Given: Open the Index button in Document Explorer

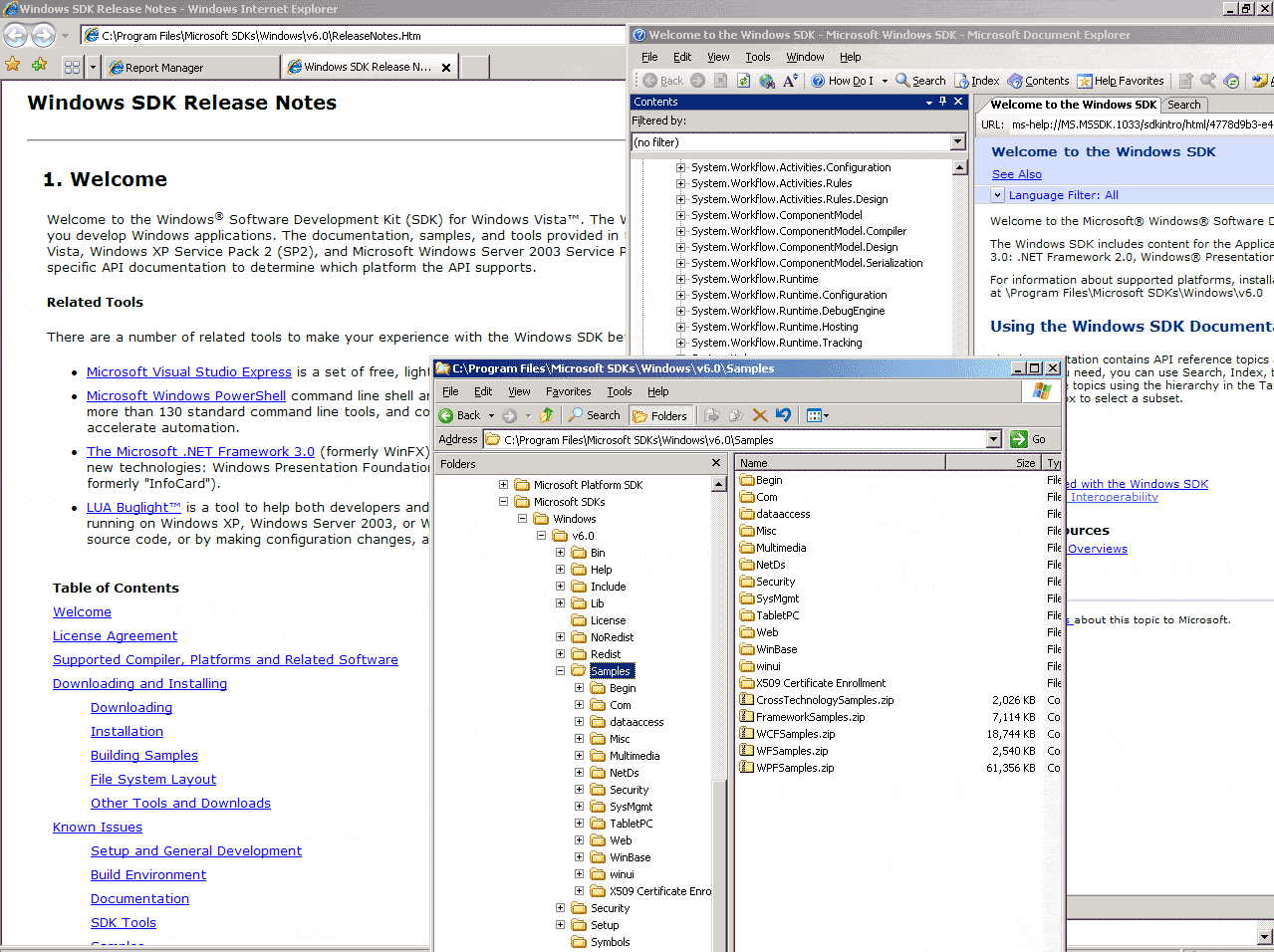Looking at the screenshot, I should pos(977,81).
